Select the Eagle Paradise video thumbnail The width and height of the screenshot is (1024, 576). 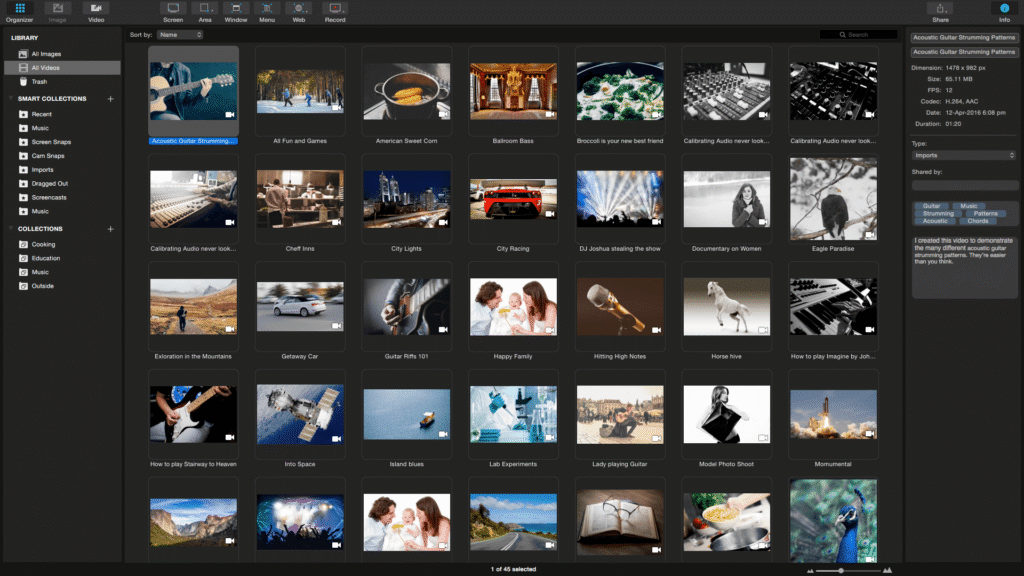click(x=833, y=200)
